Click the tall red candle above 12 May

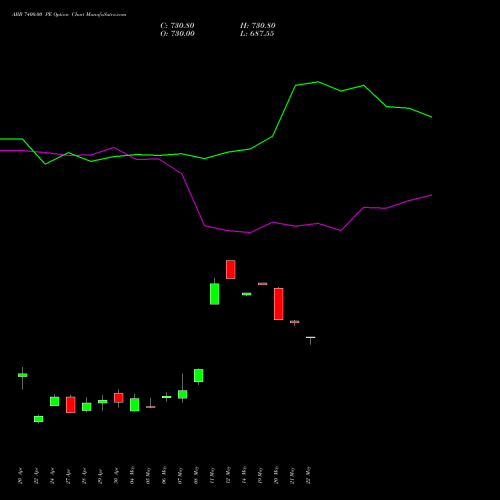coord(231,269)
